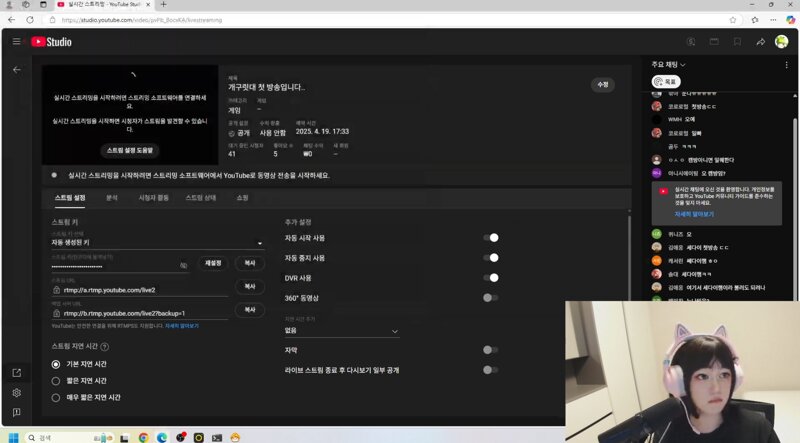800x443 pixels.
Task: Click the bookmark-style icon in Studio header
Action: click(737, 42)
